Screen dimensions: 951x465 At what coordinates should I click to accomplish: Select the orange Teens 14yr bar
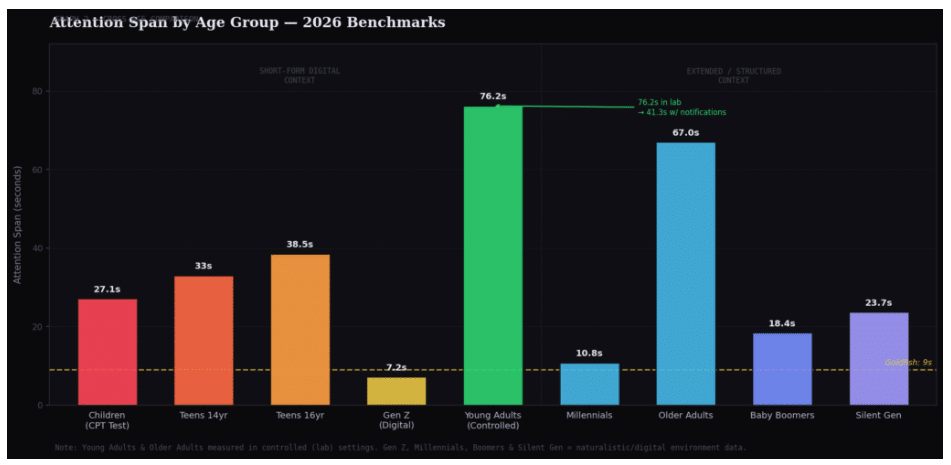point(203,340)
